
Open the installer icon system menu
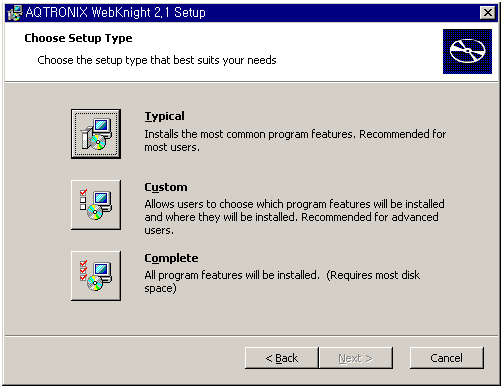(x=15, y=13)
